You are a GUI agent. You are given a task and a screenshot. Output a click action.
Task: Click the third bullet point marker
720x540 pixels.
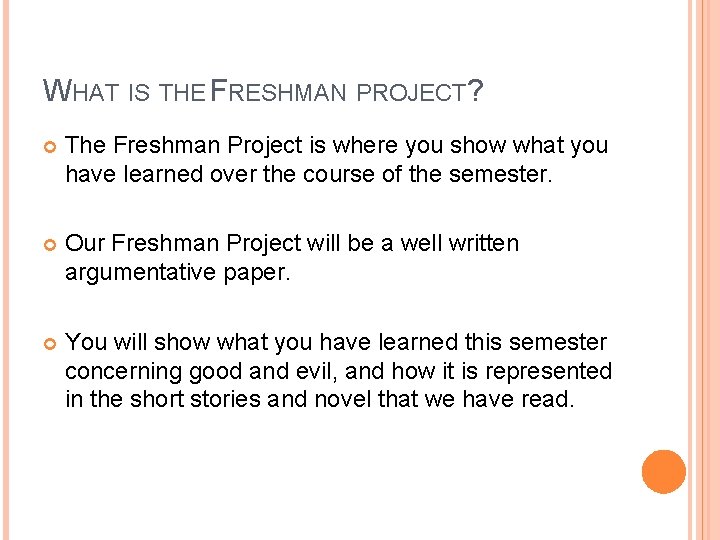(x=49, y=343)
